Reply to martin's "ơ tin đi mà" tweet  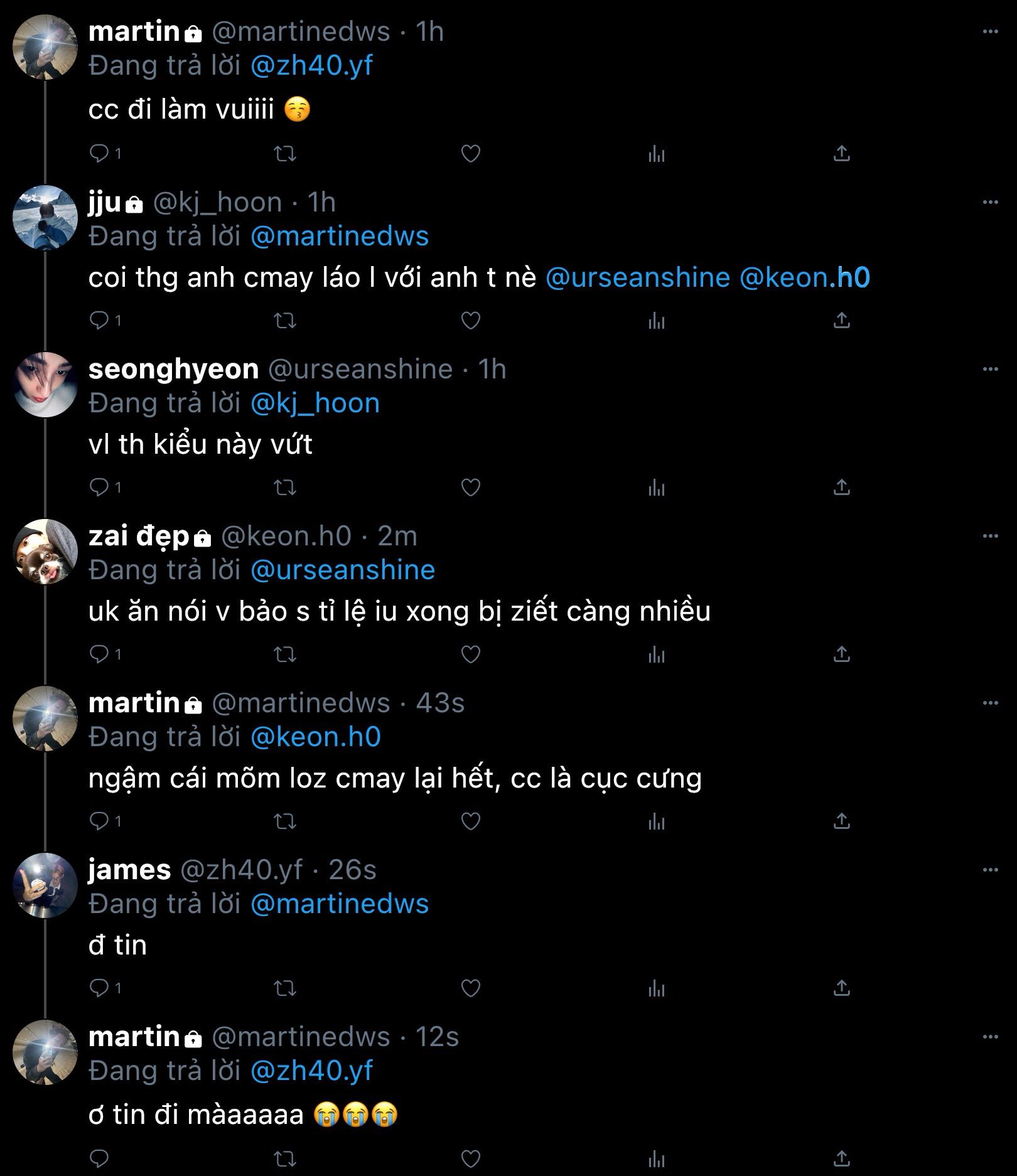(x=100, y=1158)
